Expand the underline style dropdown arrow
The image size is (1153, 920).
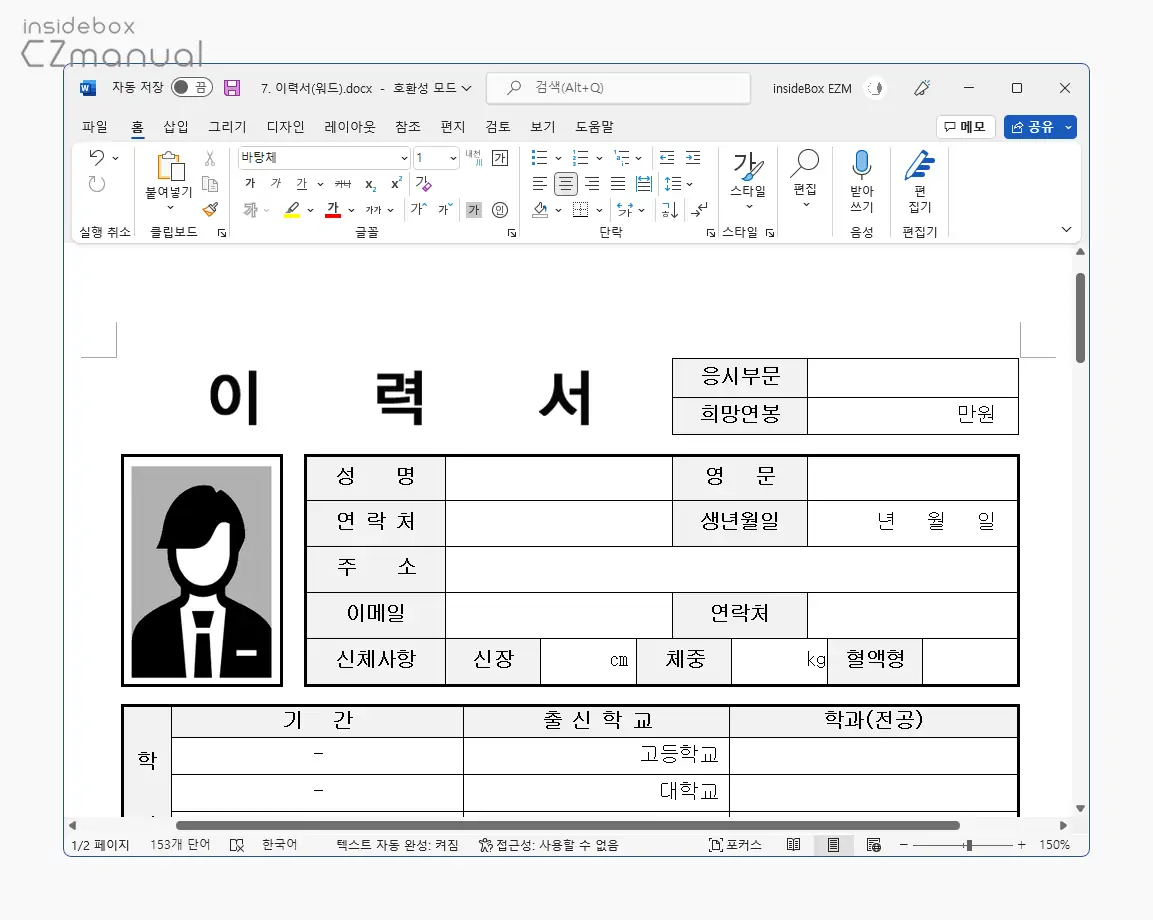320,185
